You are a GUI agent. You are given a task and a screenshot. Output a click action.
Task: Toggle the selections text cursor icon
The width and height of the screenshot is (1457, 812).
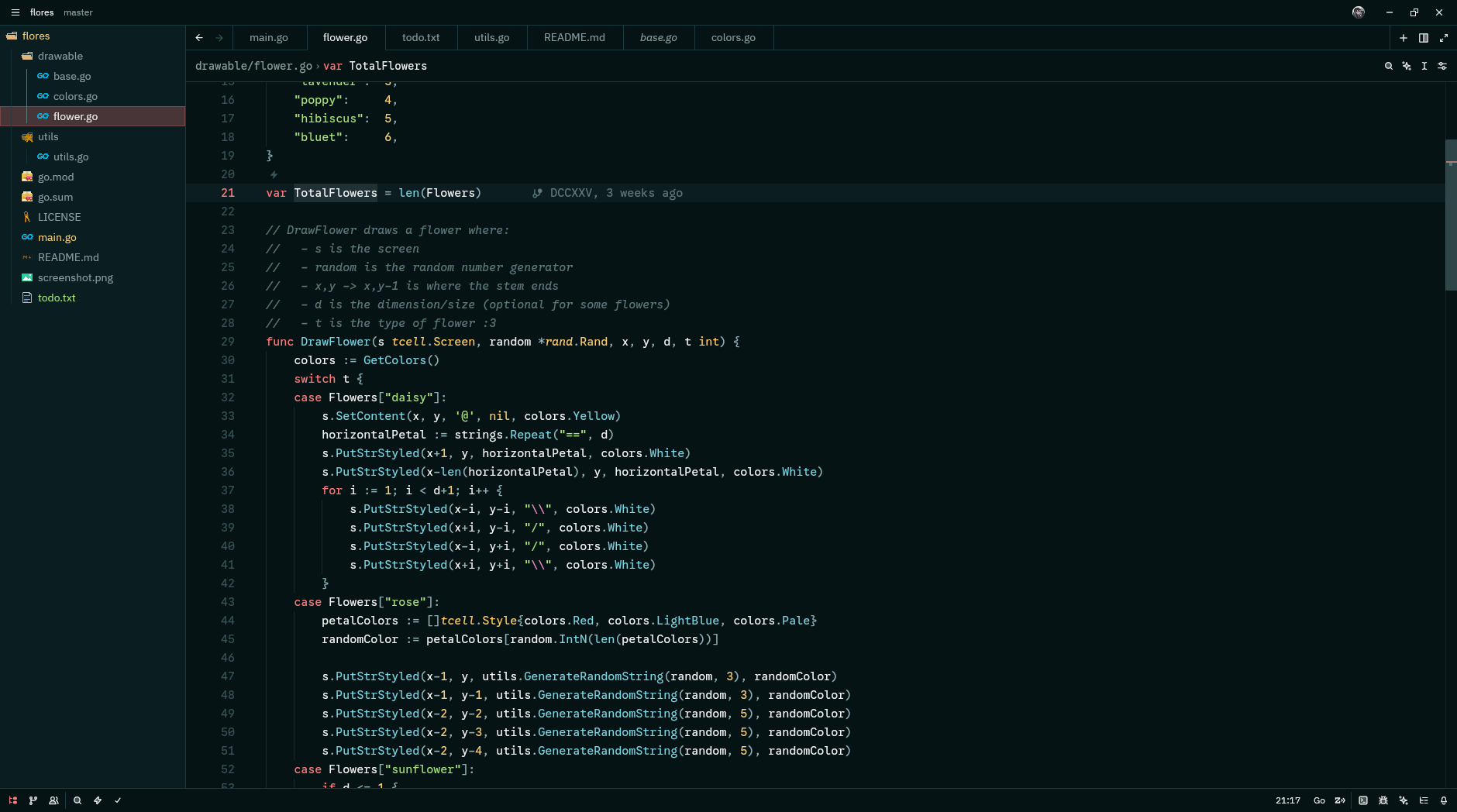click(1424, 66)
